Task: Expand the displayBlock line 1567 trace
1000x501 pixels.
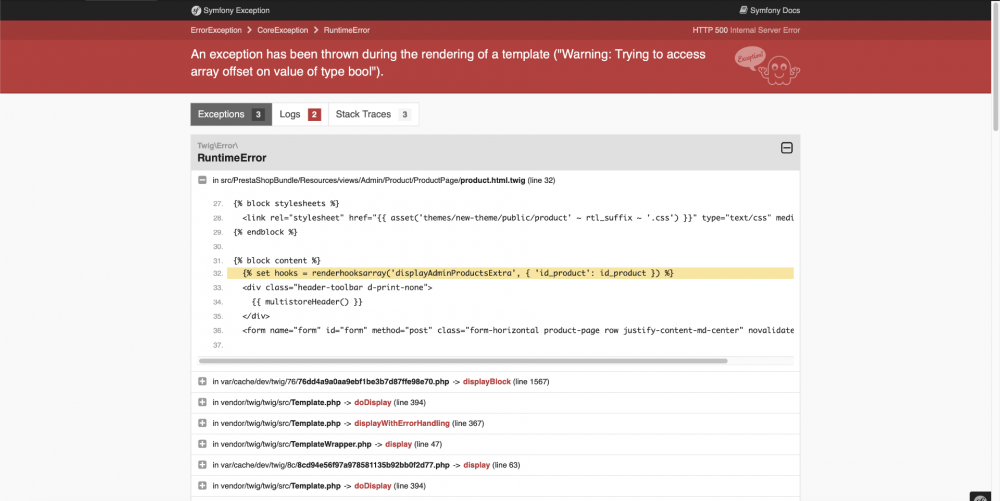Action: coord(202,381)
